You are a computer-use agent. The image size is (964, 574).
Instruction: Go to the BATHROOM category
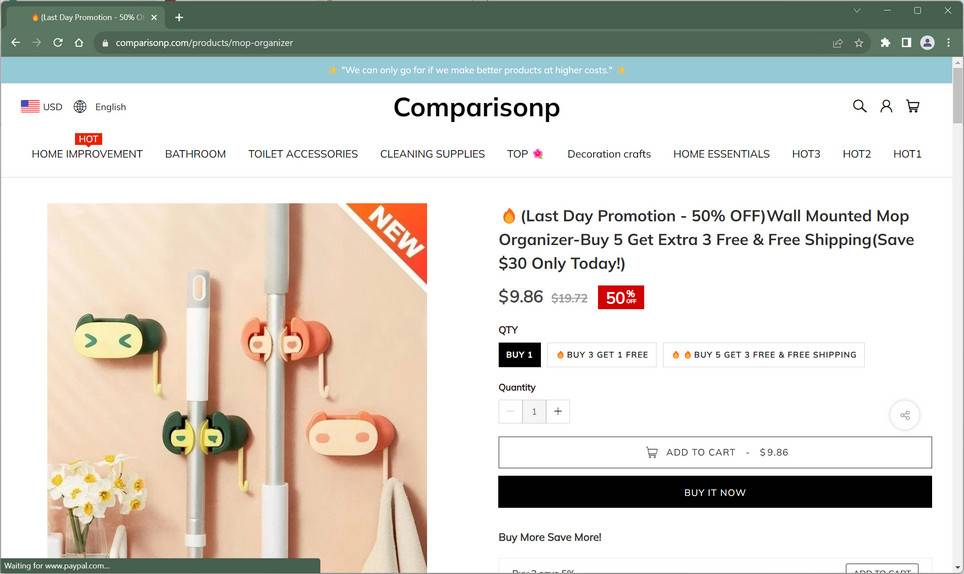tap(195, 154)
